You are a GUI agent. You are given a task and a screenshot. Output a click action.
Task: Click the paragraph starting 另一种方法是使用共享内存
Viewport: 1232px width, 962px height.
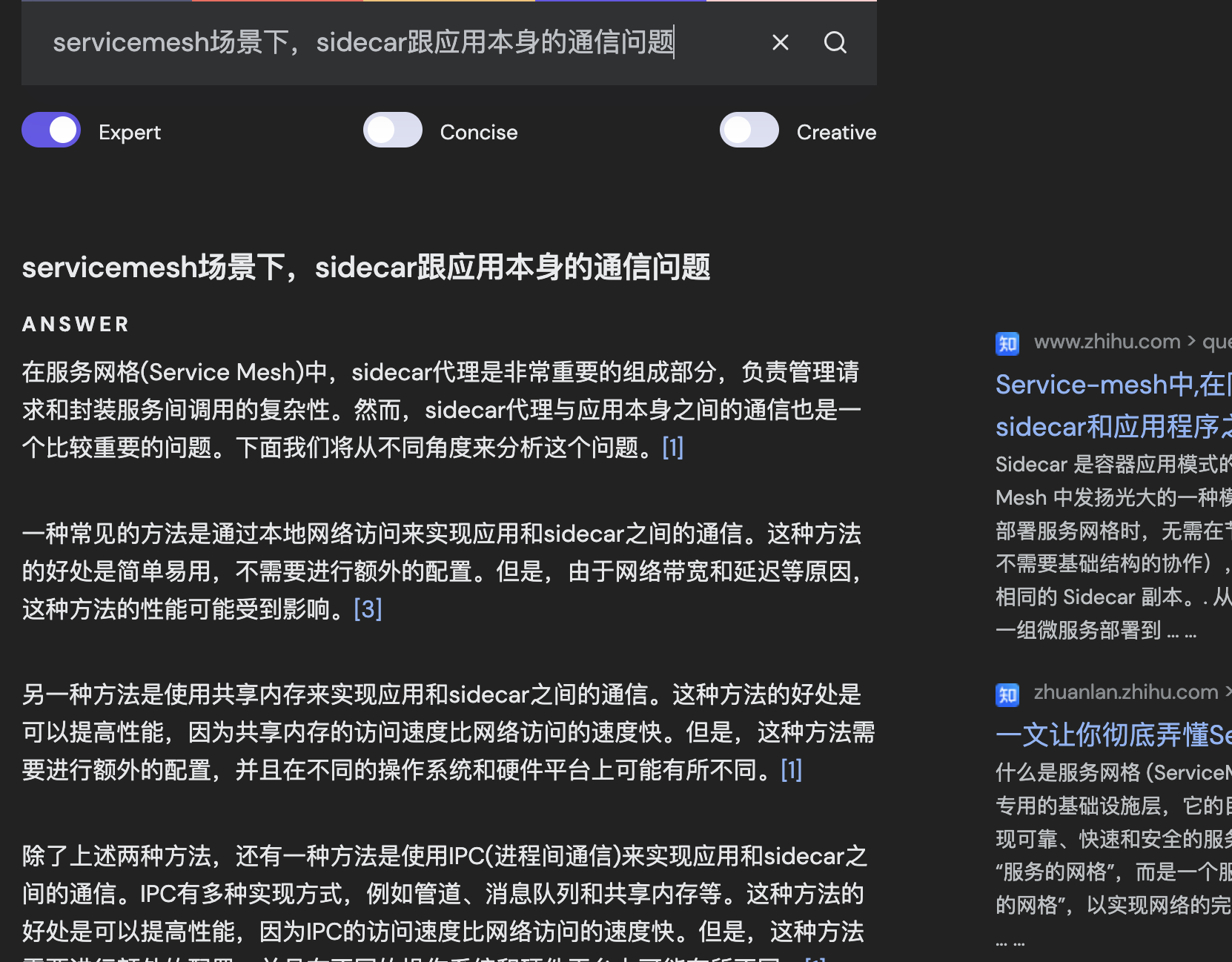click(x=448, y=732)
